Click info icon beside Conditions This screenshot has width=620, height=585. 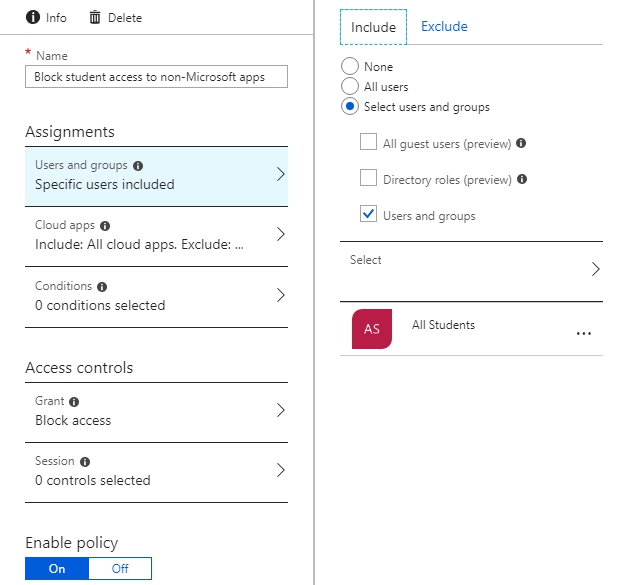click(x=102, y=287)
